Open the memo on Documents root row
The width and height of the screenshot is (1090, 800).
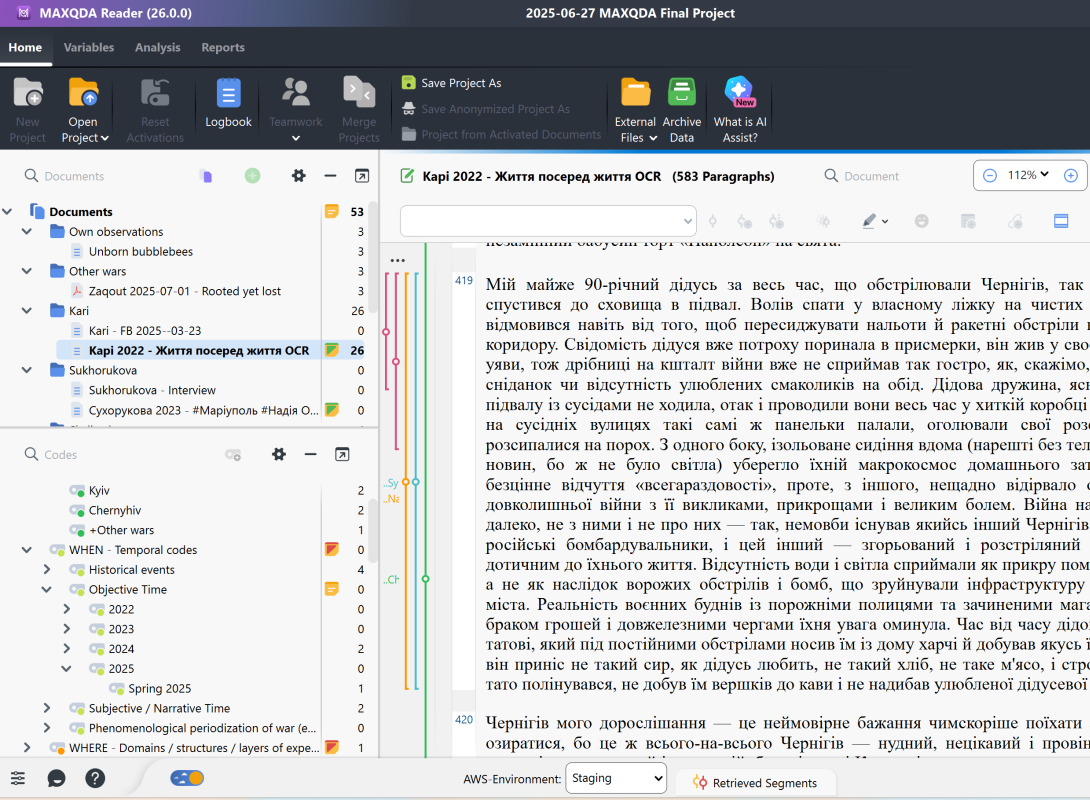pos(332,211)
